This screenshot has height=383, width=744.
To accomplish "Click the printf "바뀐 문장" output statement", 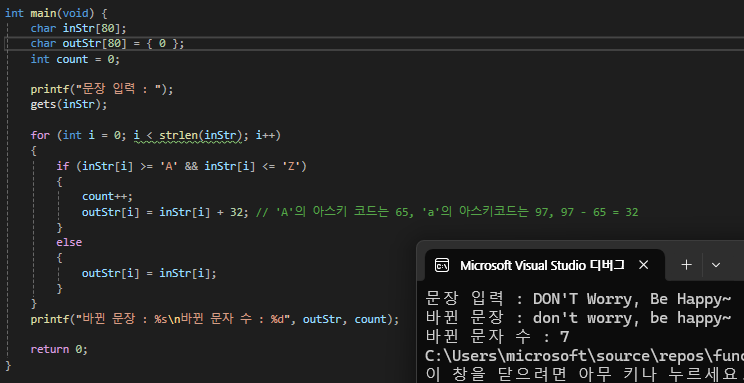I will (215, 319).
